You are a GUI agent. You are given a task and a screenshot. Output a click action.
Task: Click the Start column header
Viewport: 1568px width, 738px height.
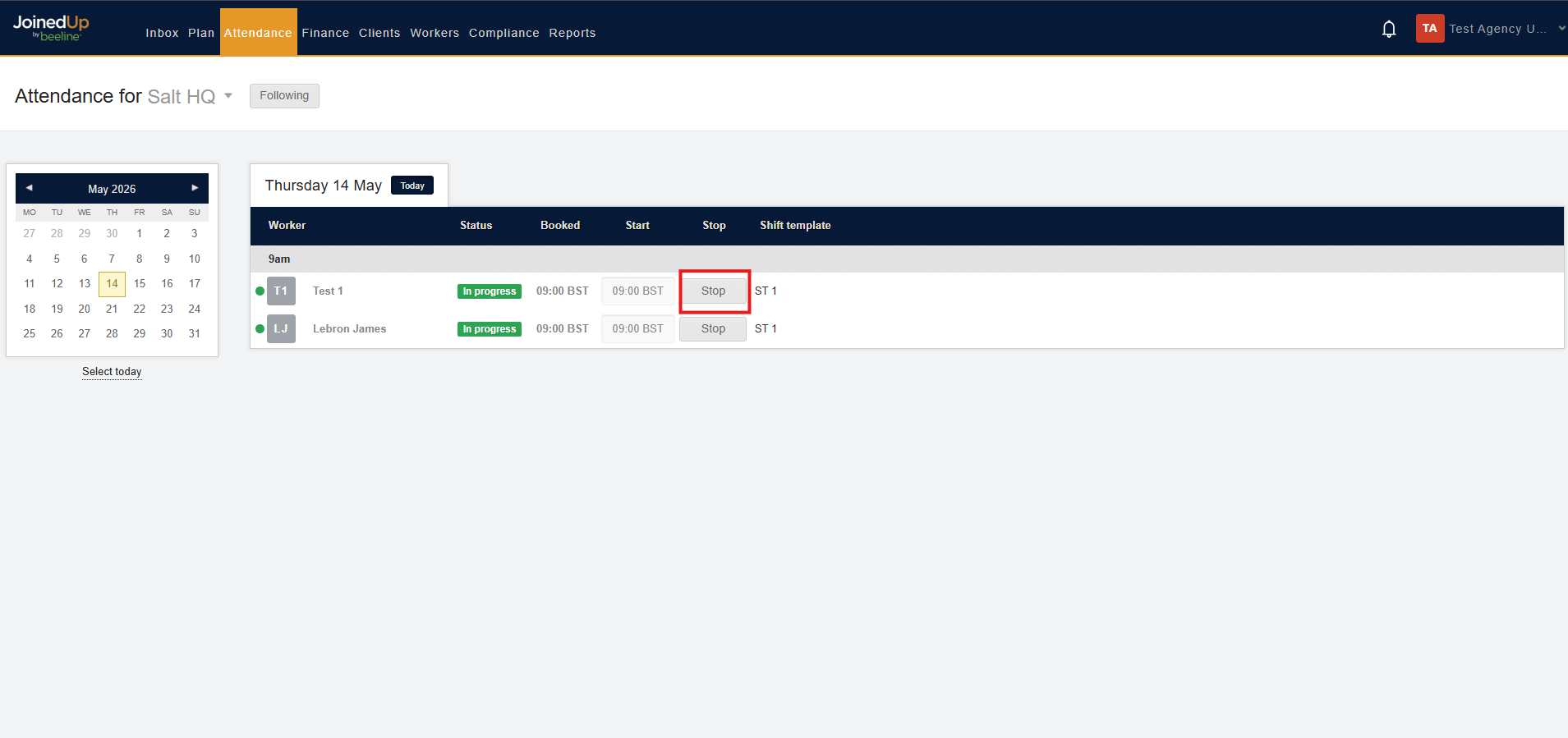point(637,225)
